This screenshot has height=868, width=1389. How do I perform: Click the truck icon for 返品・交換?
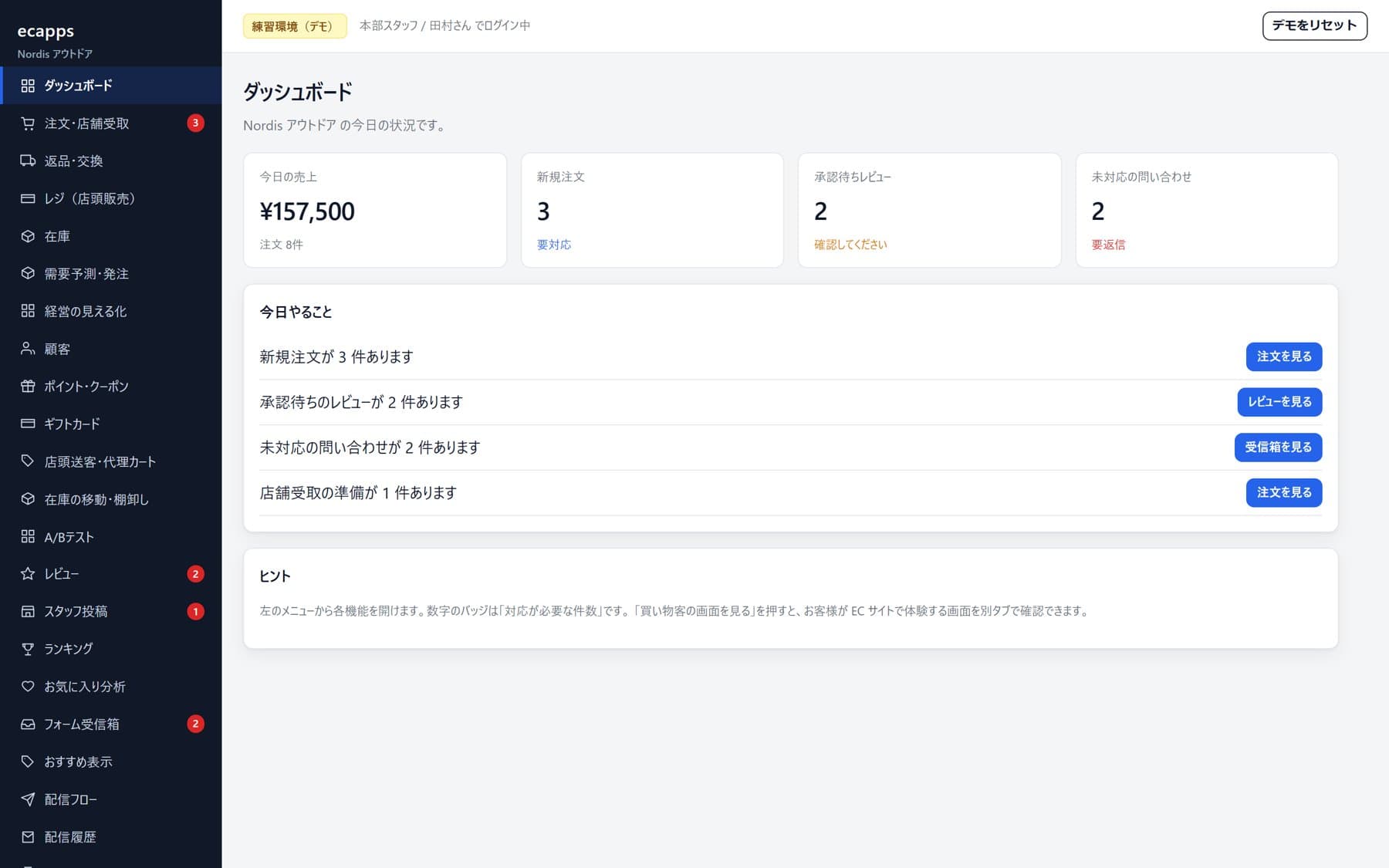point(28,160)
